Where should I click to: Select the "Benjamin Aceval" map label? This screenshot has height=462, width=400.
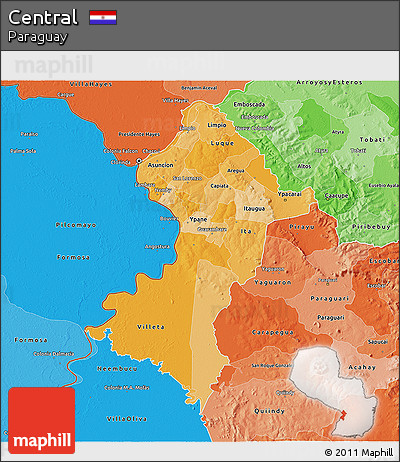pyautogui.click(x=199, y=88)
